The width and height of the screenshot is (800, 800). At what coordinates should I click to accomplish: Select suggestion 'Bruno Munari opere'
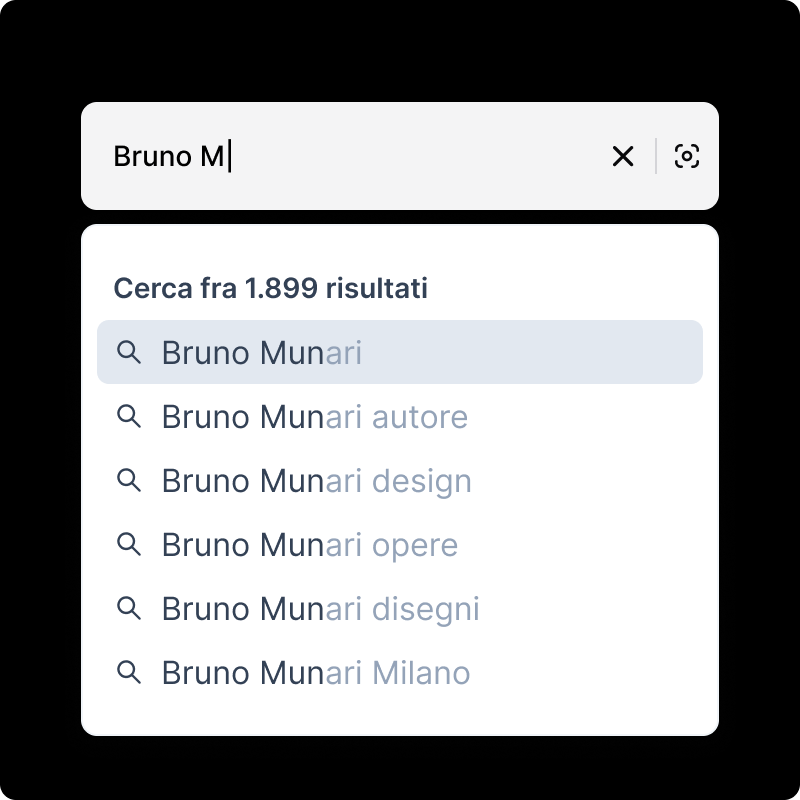point(309,545)
